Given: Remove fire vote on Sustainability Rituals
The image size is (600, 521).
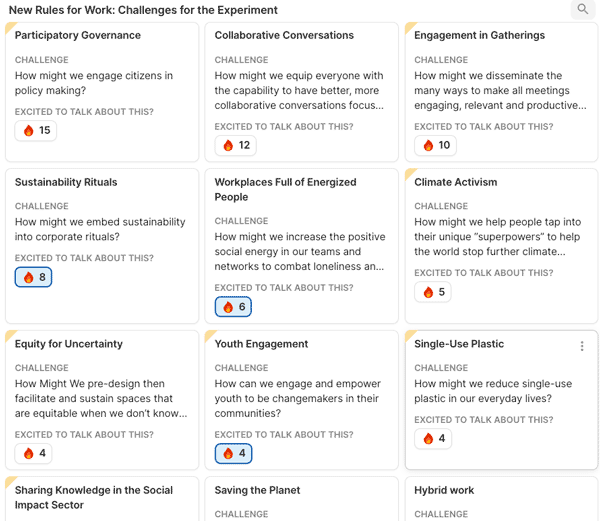Looking at the screenshot, I should pos(33,277).
